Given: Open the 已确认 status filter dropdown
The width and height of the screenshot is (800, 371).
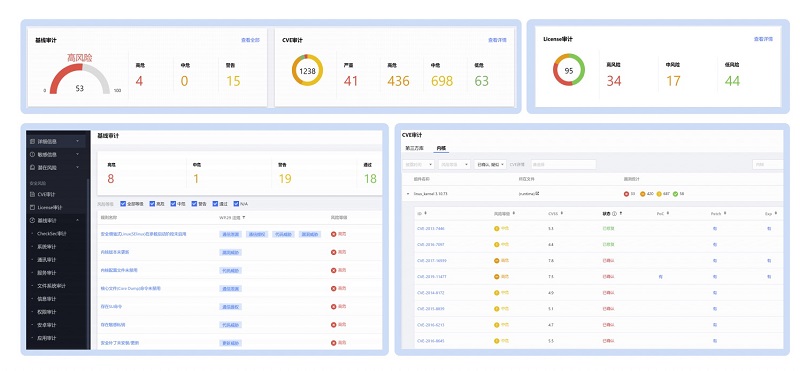Looking at the screenshot, I should [x=490, y=164].
